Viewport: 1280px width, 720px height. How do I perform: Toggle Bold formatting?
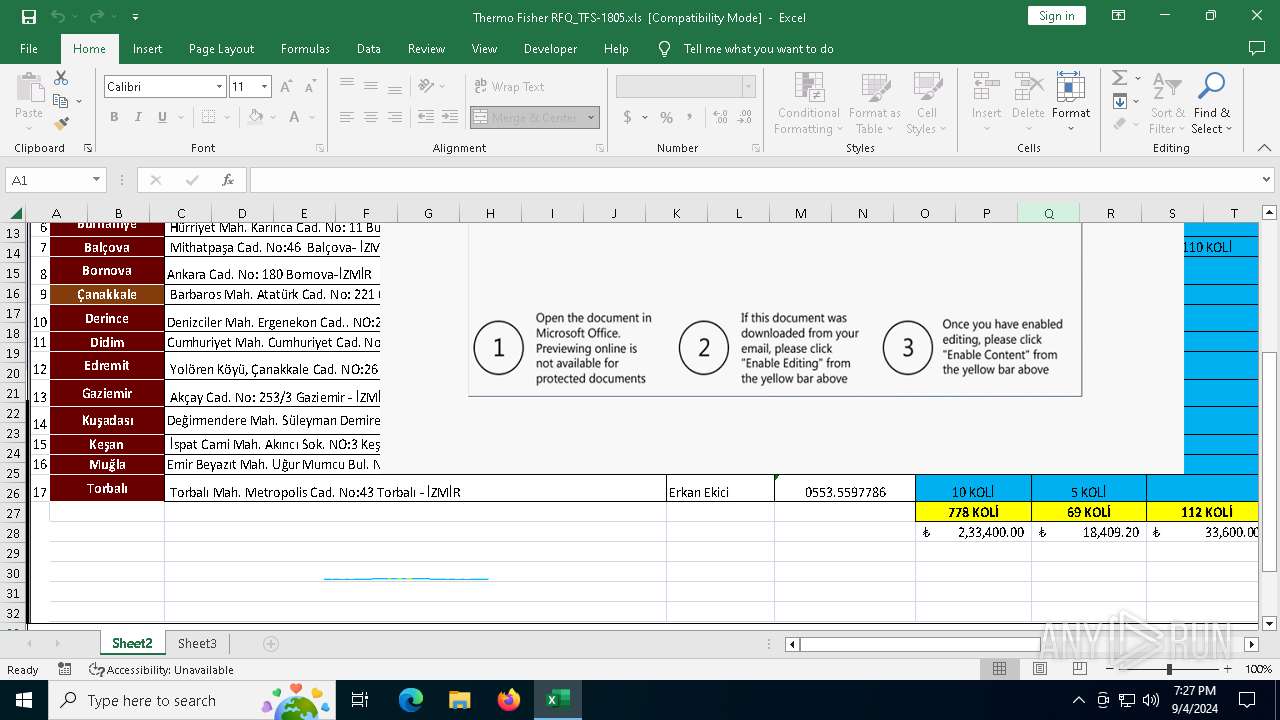coord(114,117)
